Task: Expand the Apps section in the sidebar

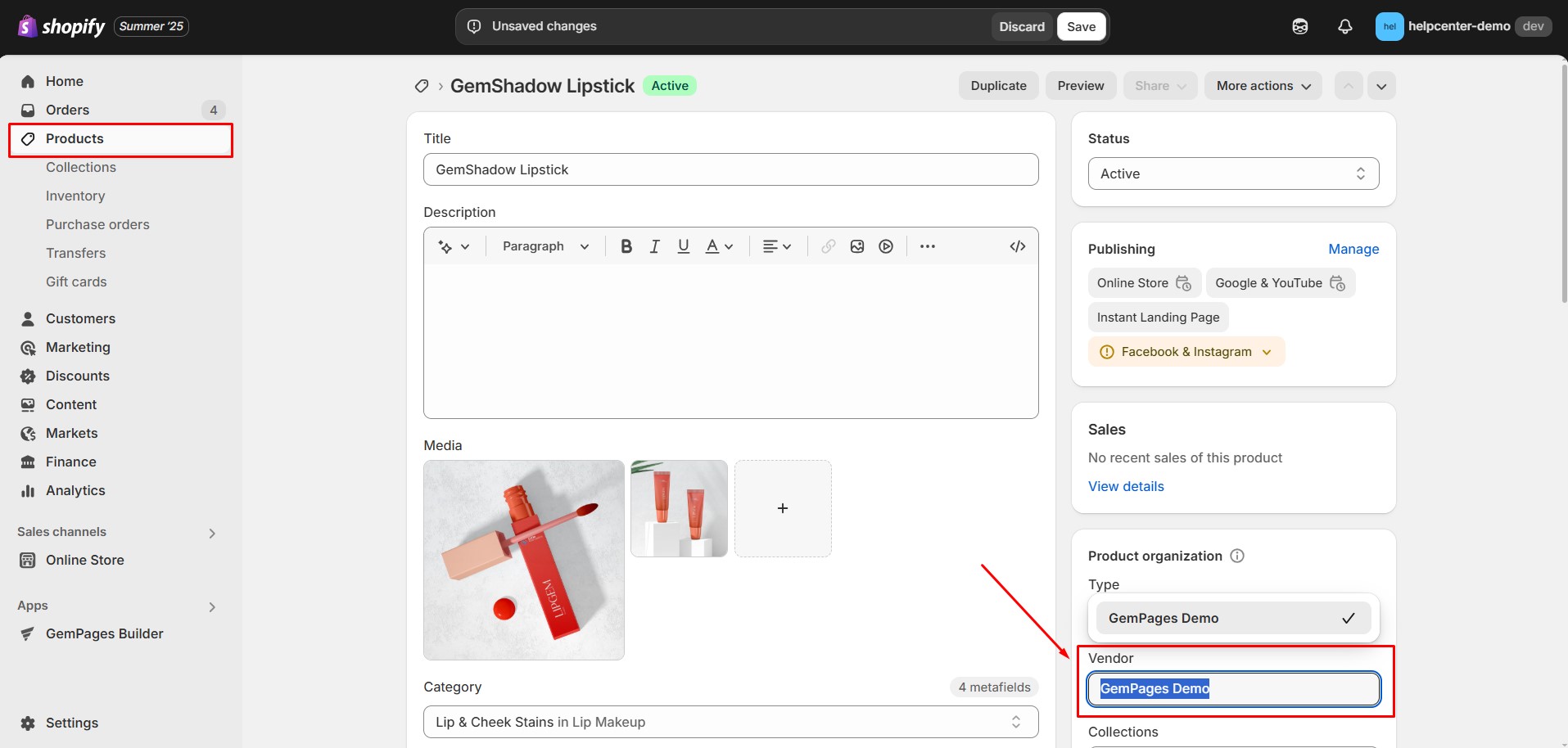Action: [x=211, y=606]
